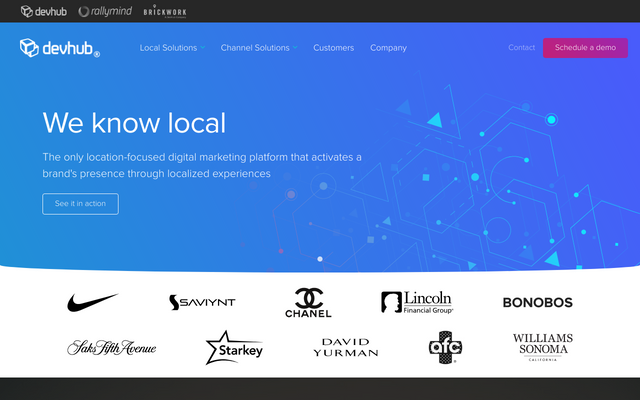The height and width of the screenshot is (400, 640).
Task: Open the Contact link
Action: (521, 48)
